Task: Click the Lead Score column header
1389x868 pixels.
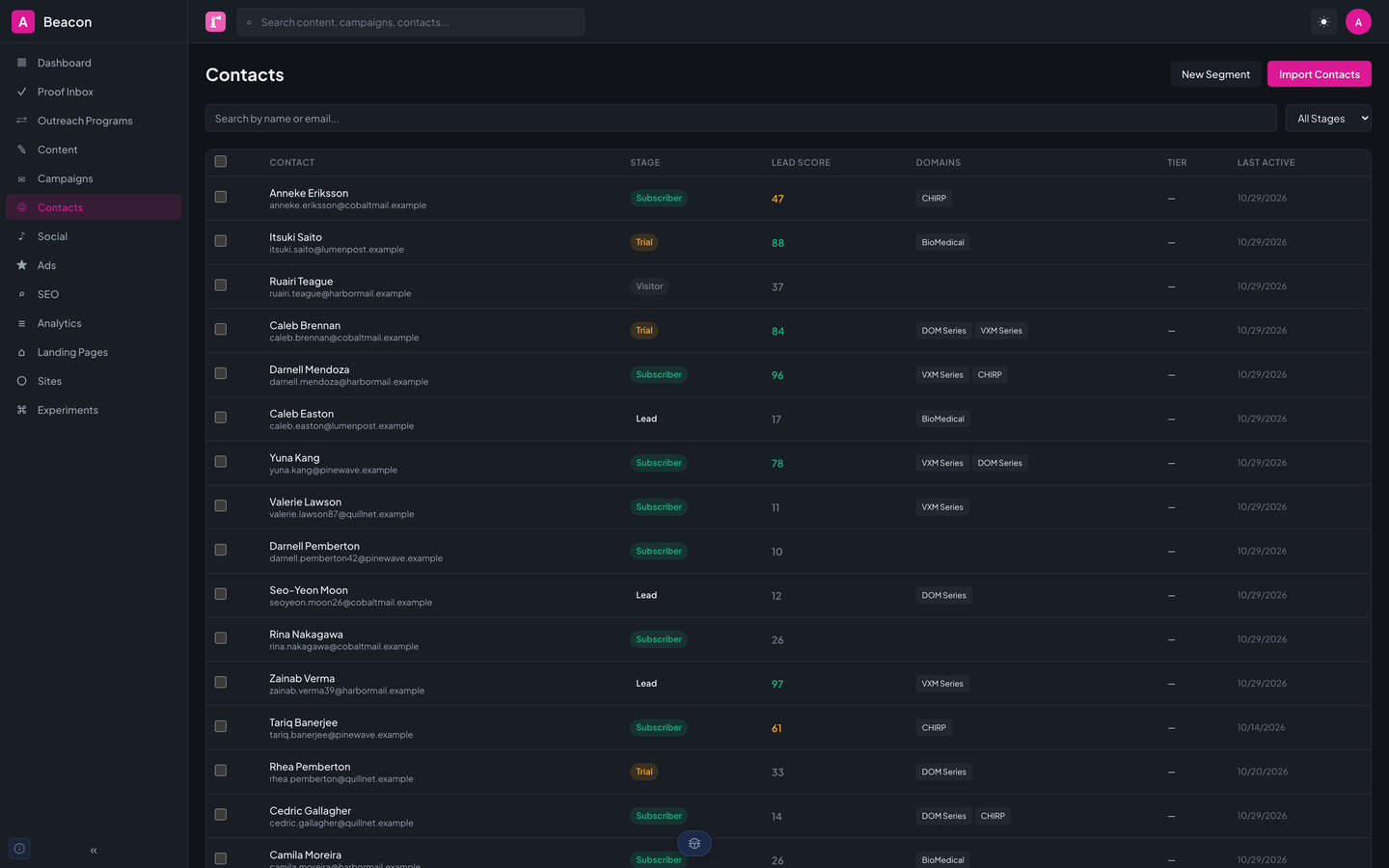Action: (801, 163)
